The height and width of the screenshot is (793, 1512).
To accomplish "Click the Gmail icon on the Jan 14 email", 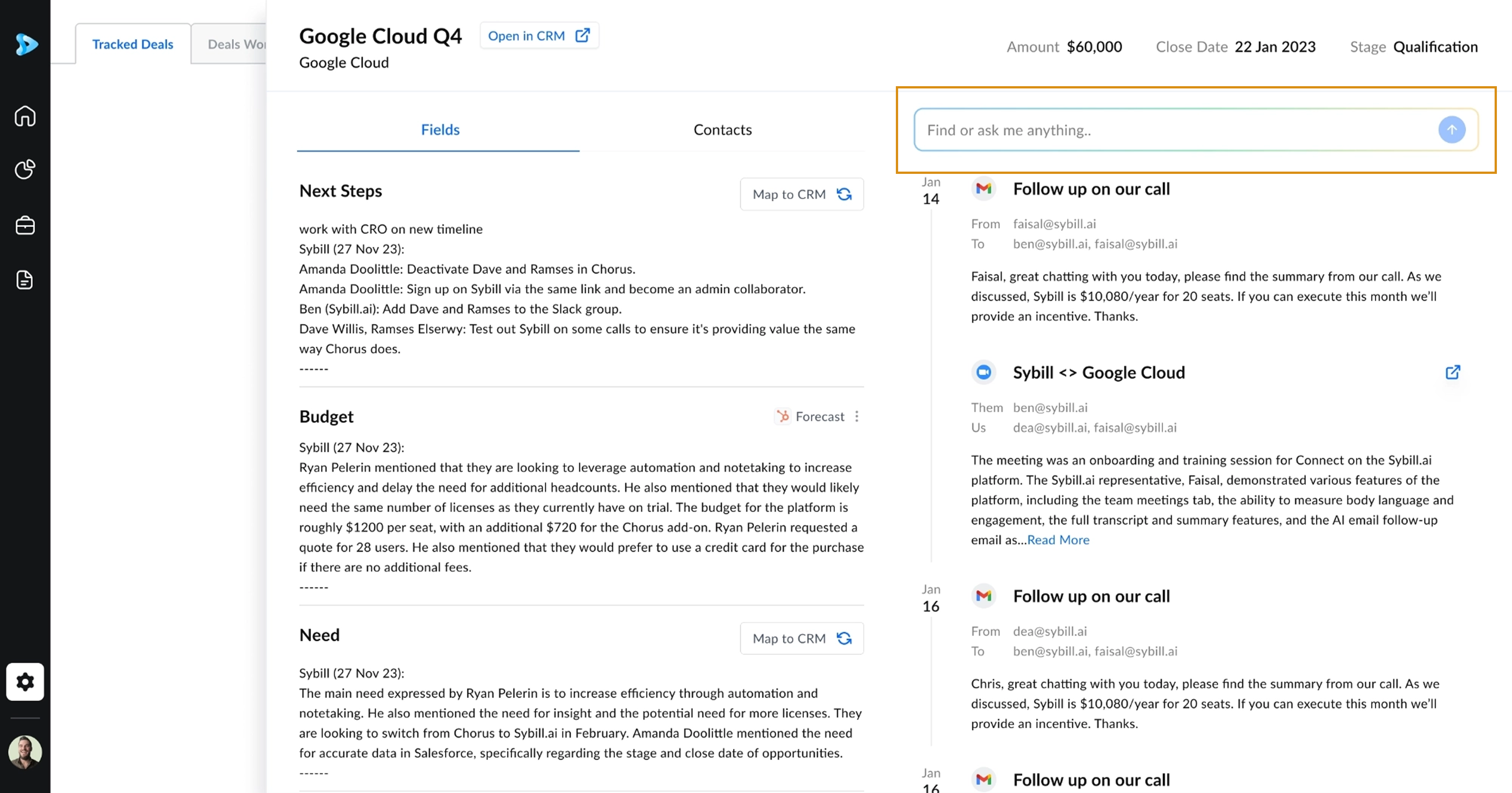I will pyautogui.click(x=984, y=188).
